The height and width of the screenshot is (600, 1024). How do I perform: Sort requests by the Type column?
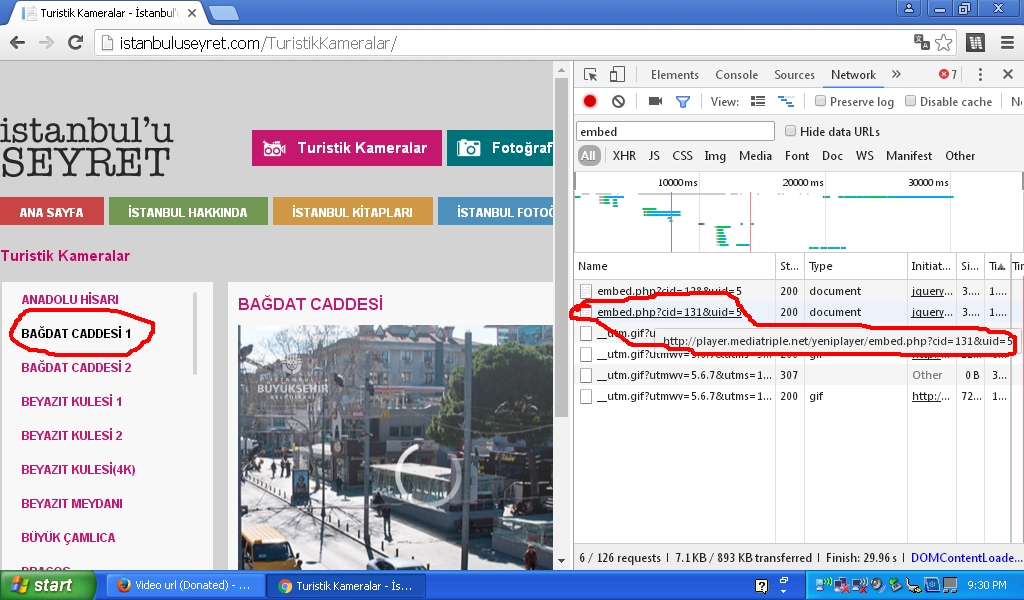[856, 266]
